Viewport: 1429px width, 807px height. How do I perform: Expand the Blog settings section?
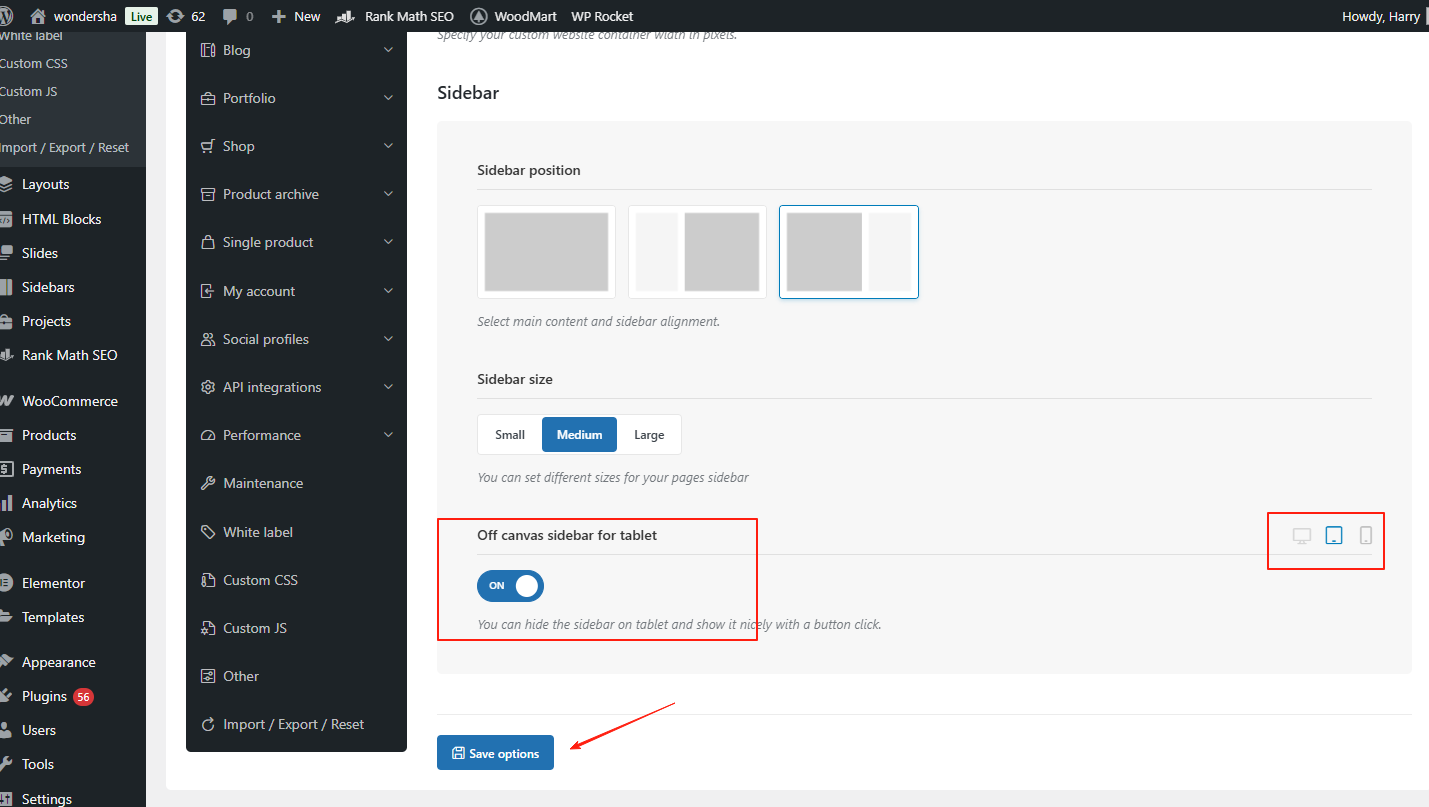(x=388, y=50)
